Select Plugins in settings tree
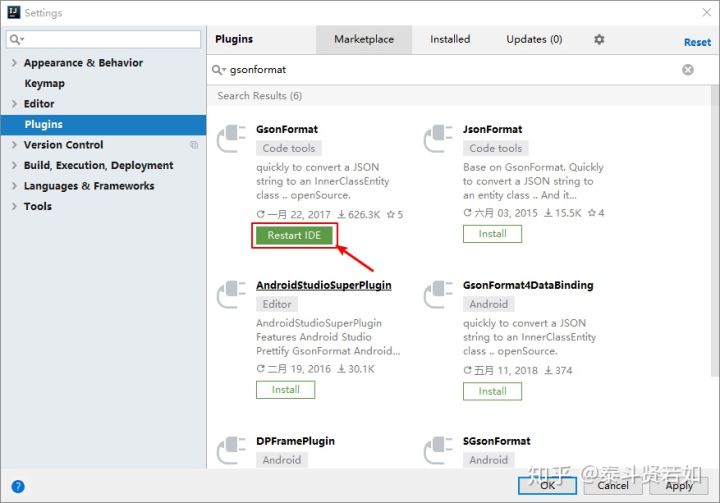 [x=103, y=124]
